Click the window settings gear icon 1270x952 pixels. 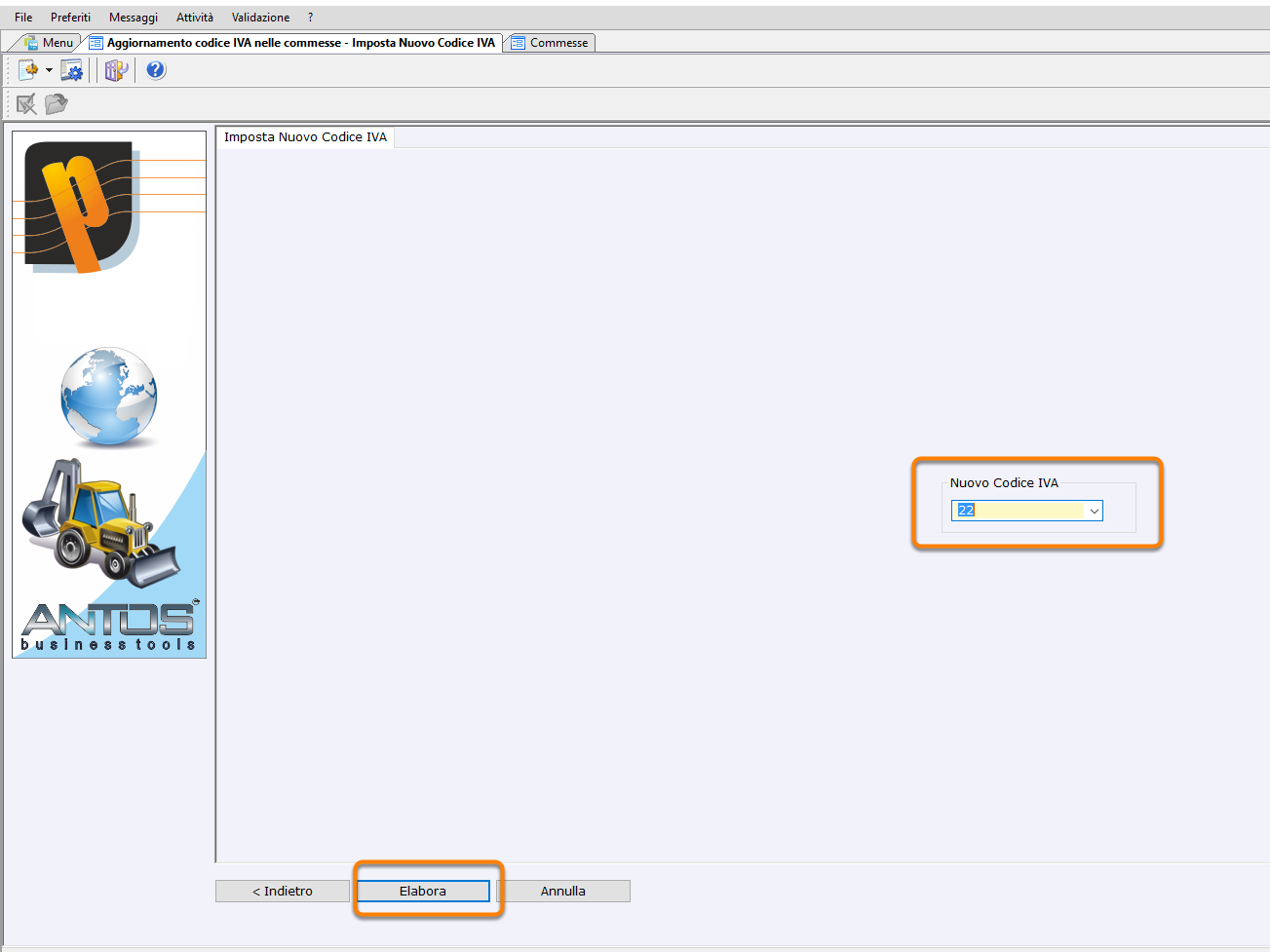point(72,70)
